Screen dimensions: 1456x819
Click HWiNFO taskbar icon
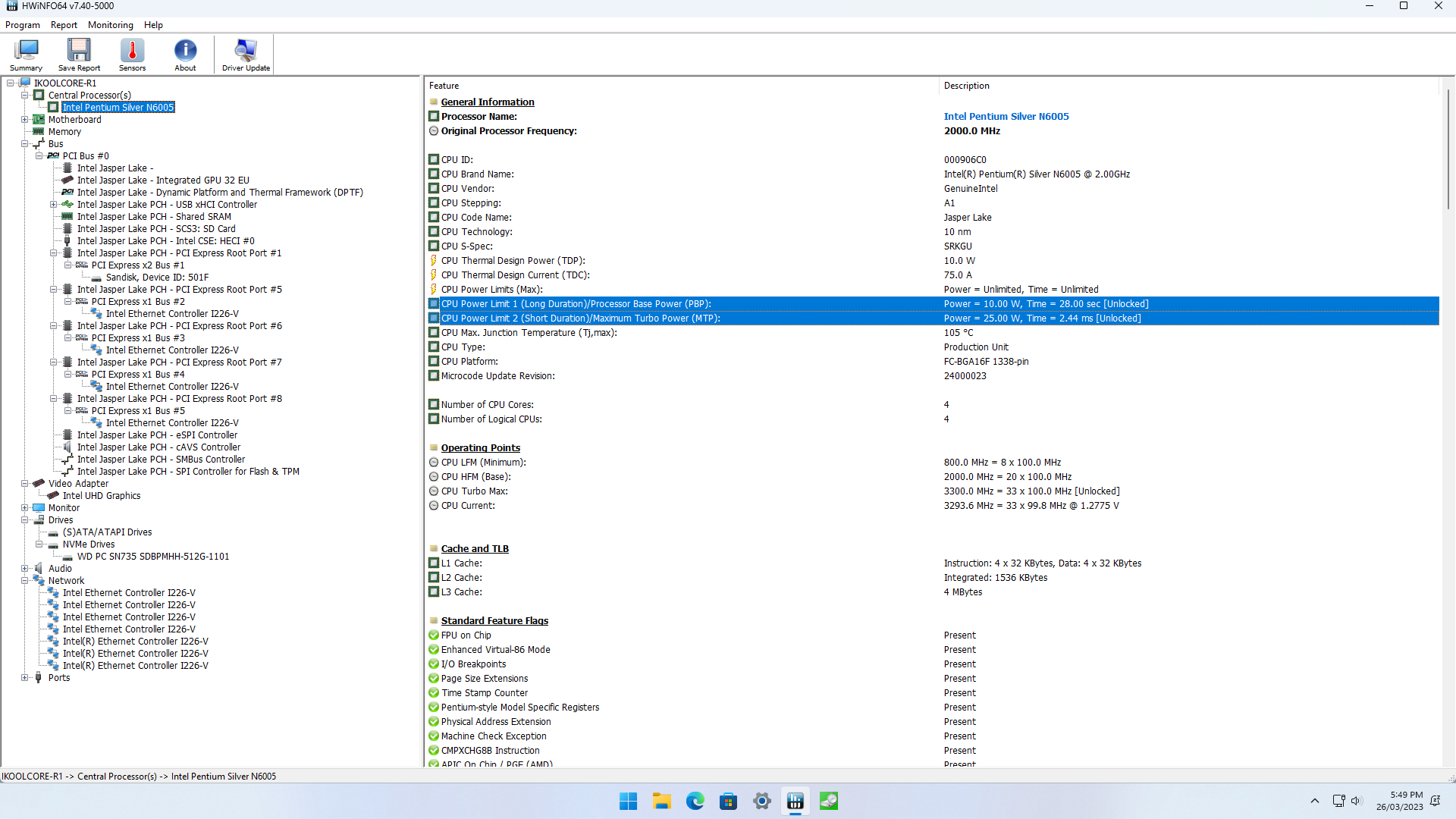795,801
